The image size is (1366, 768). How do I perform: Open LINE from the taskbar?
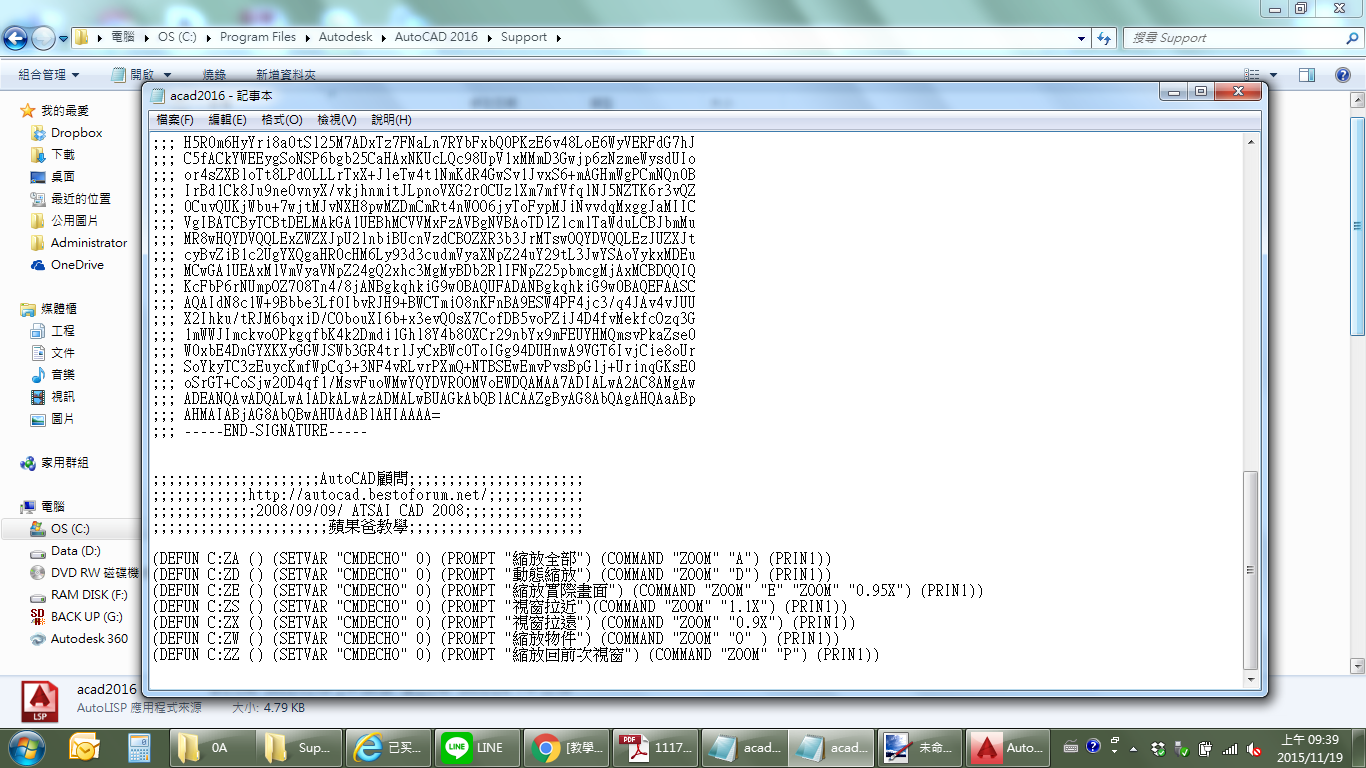click(478, 747)
